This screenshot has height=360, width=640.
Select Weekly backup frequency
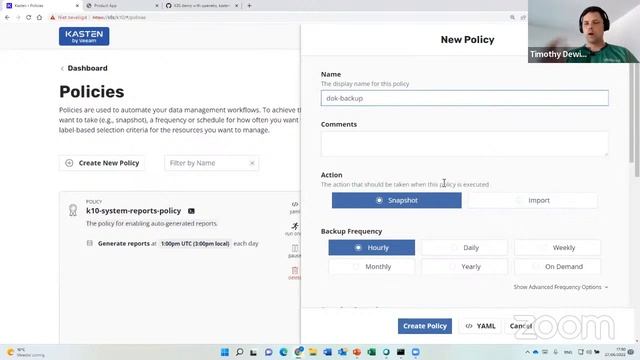(557, 247)
